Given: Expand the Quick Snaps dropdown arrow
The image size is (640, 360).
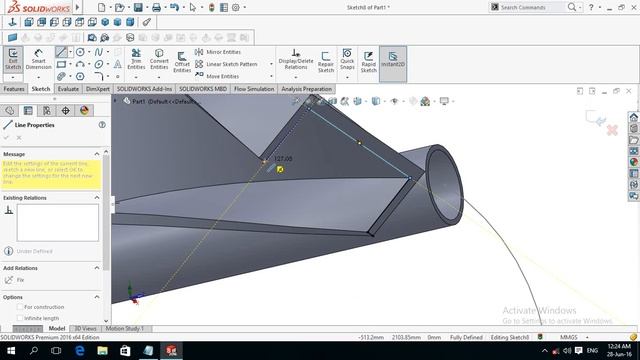Looking at the screenshot, I should click(347, 78).
